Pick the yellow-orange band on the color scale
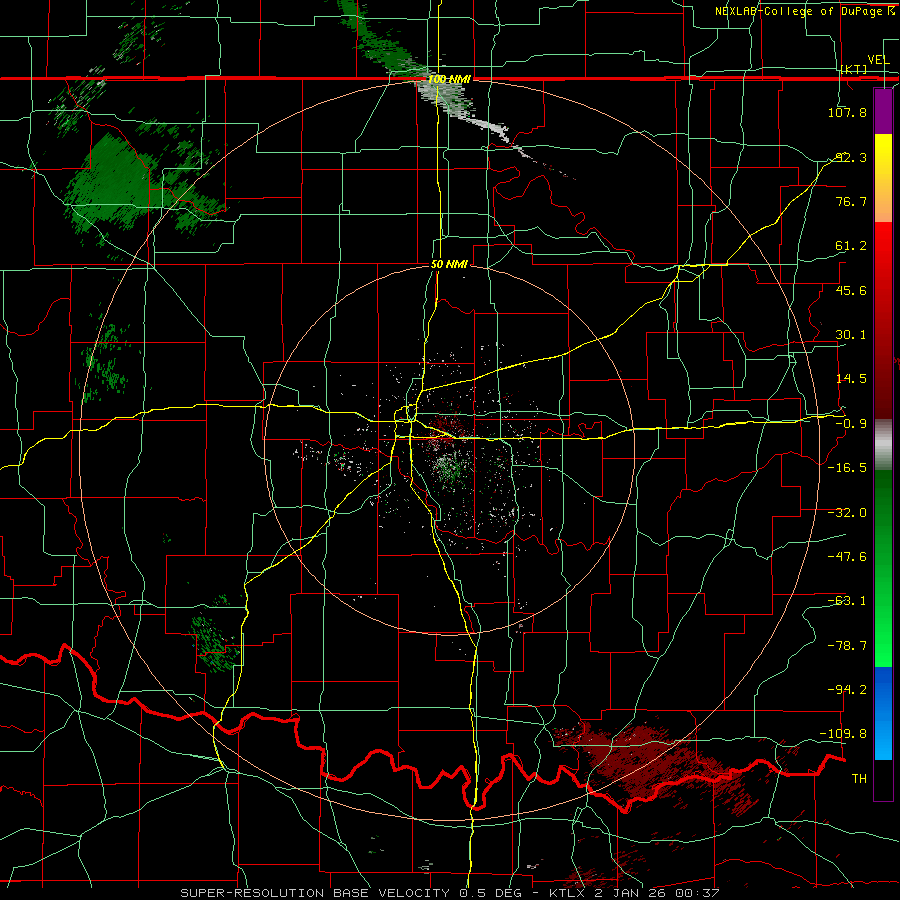Image resolution: width=900 pixels, height=900 pixels. click(883, 178)
